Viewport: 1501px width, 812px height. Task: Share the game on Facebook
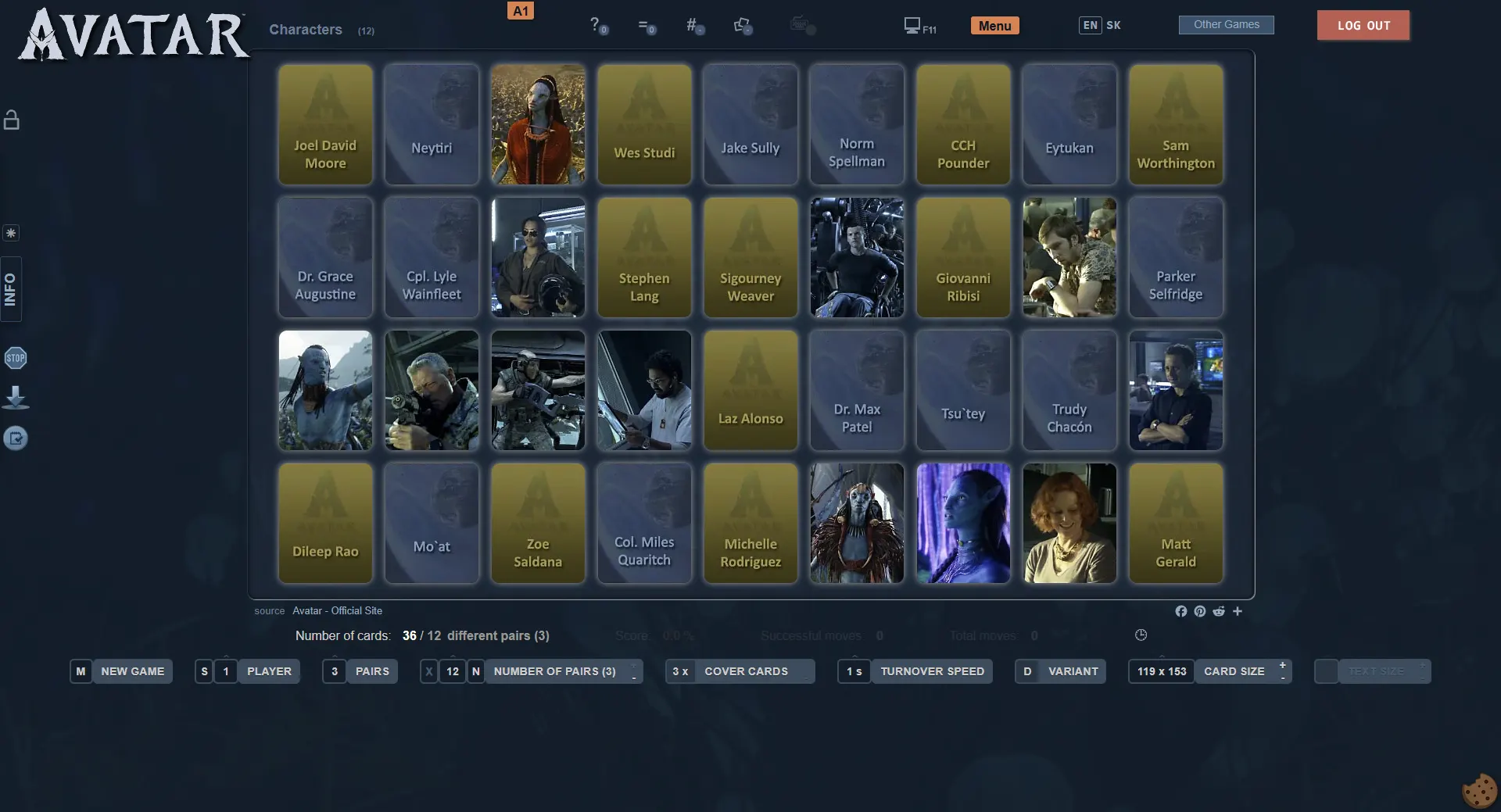[x=1180, y=611]
